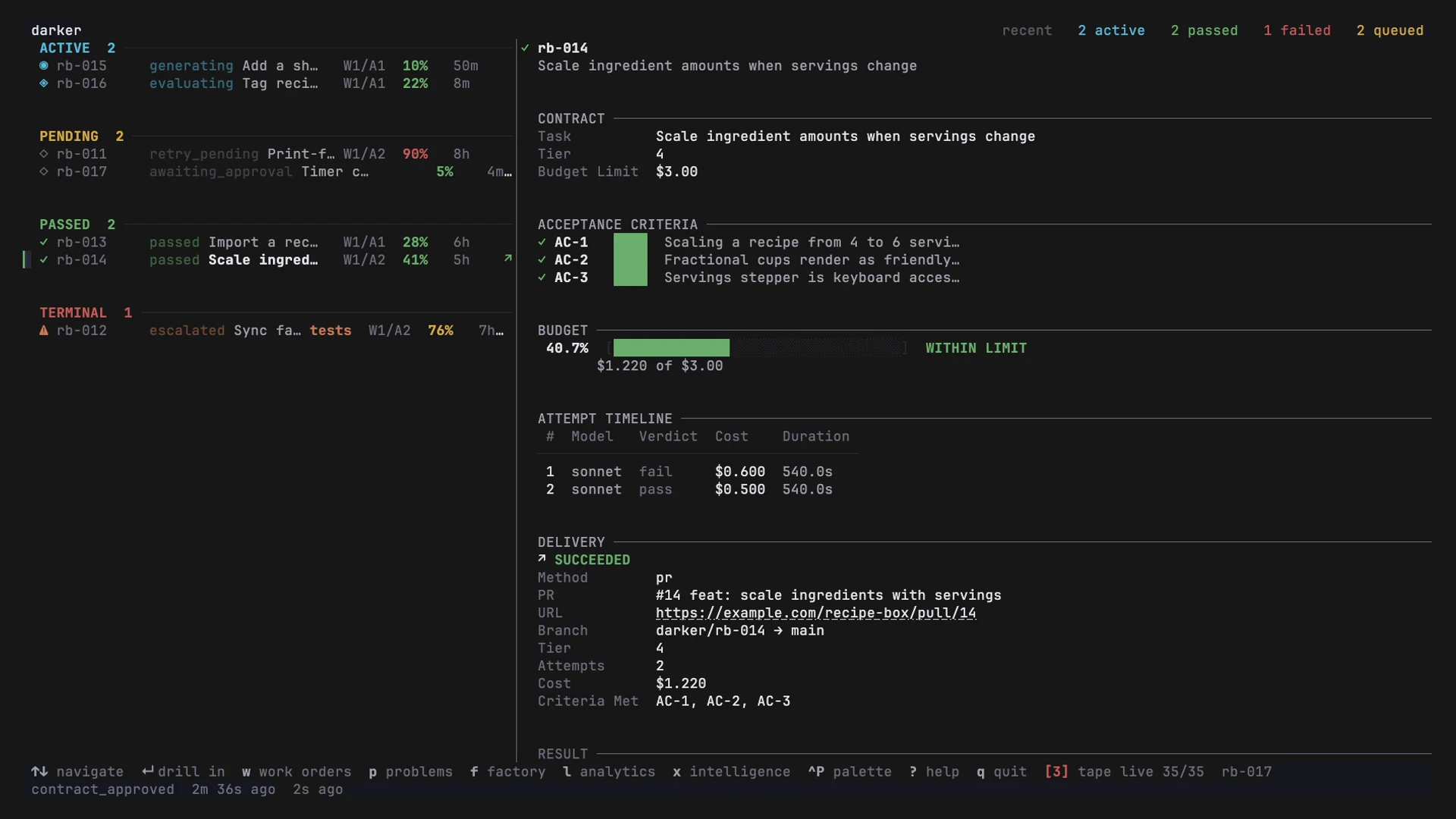The height and width of the screenshot is (819, 1456).
Task: Click the arrow icon beside SUCCEEDED delivery status
Action: tap(542, 560)
